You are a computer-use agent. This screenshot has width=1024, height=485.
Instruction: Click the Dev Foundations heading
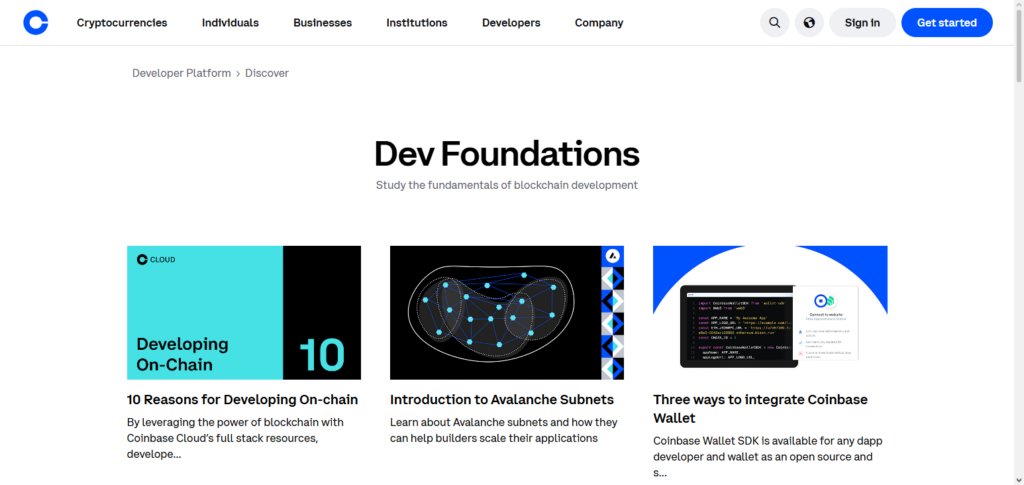coord(507,154)
